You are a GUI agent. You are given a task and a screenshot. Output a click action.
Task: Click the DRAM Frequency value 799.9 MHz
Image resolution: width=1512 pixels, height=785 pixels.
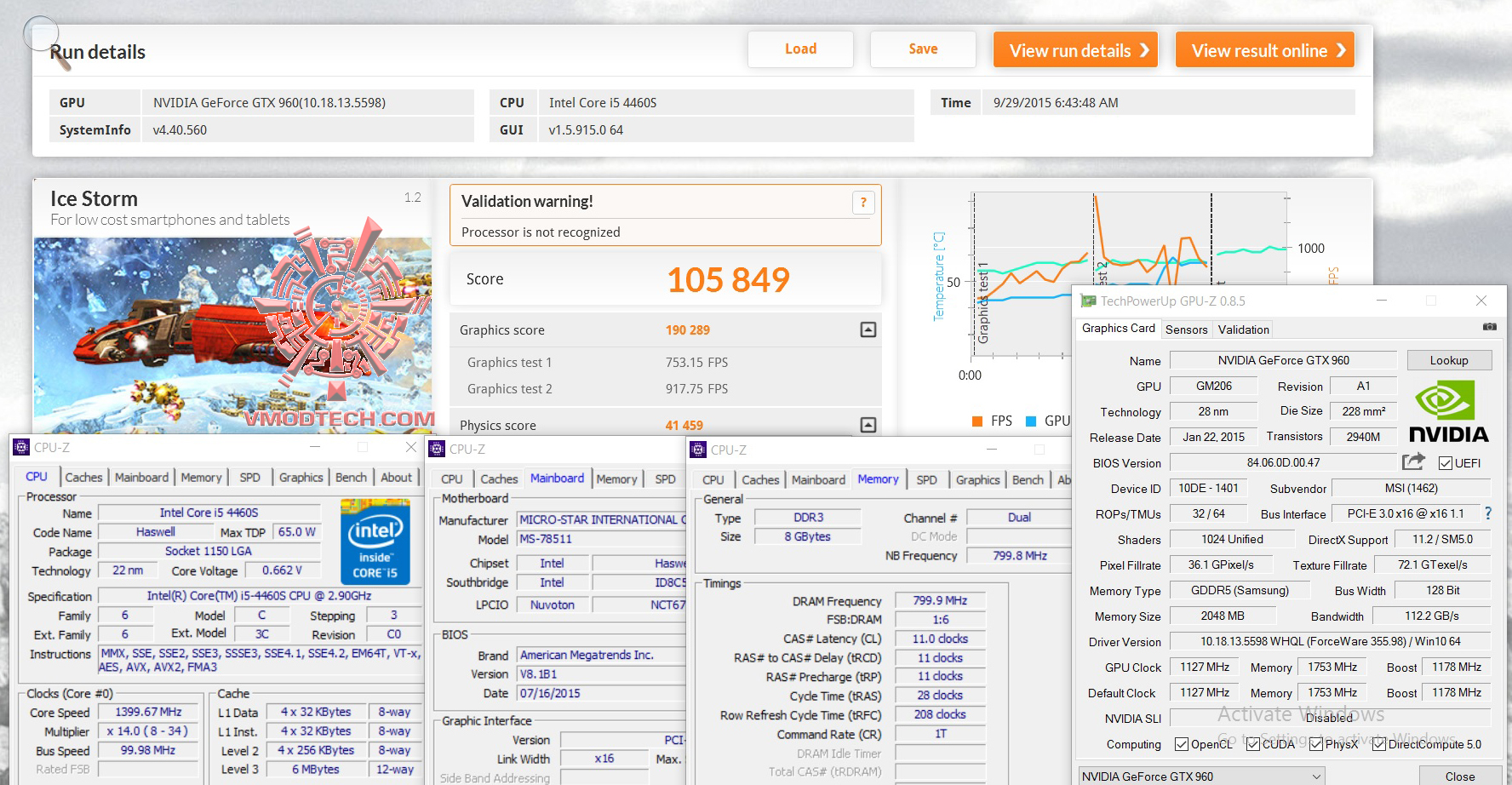(940, 600)
